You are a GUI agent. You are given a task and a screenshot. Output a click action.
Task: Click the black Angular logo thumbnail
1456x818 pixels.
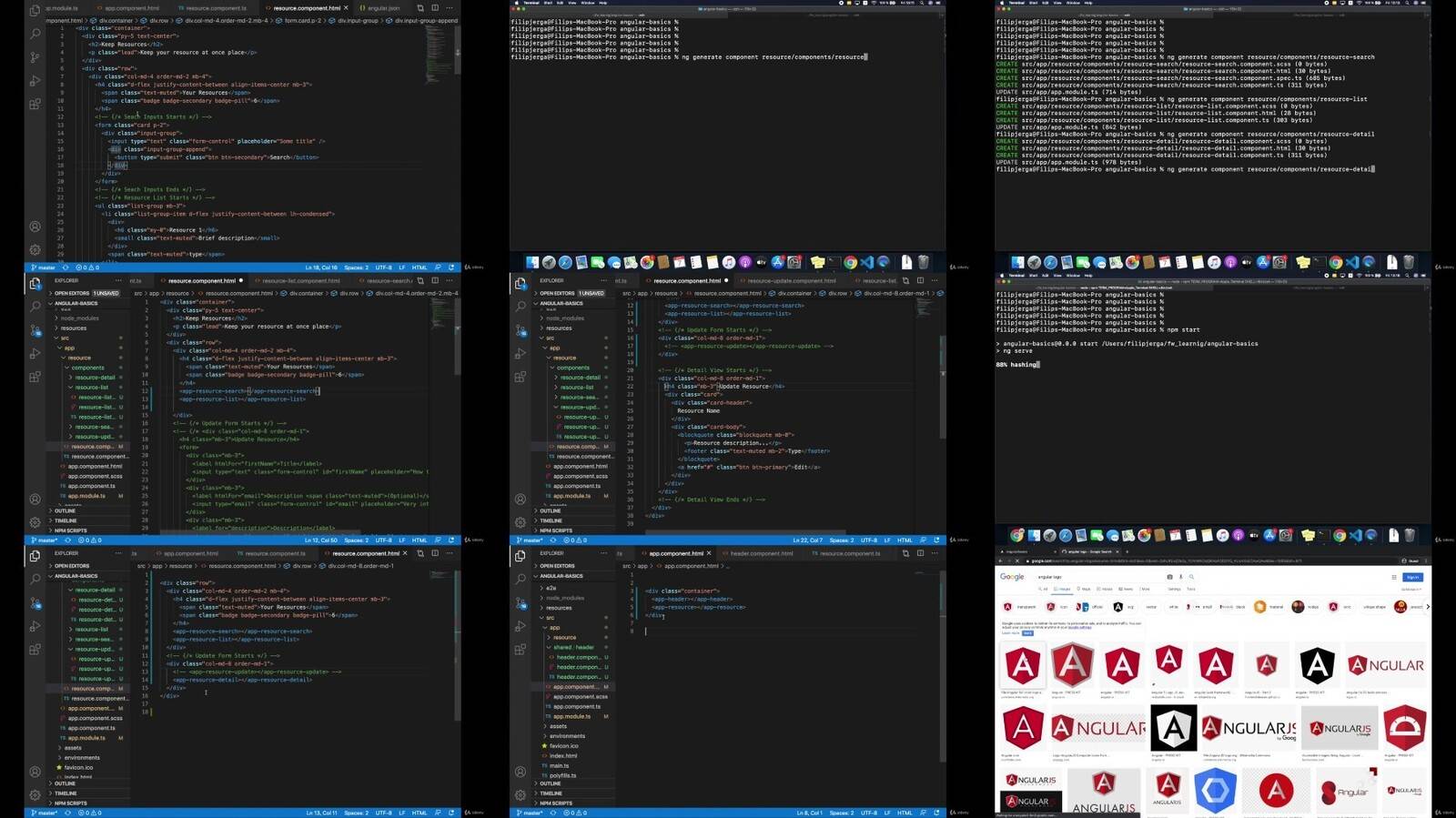1317,666
